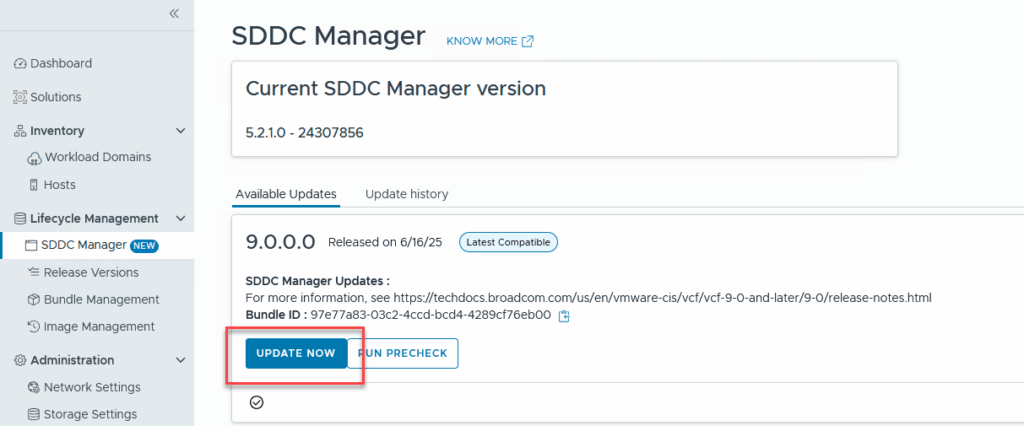Click the circled checkmark status icon
Image resolution: width=1024 pixels, height=426 pixels.
click(x=256, y=402)
